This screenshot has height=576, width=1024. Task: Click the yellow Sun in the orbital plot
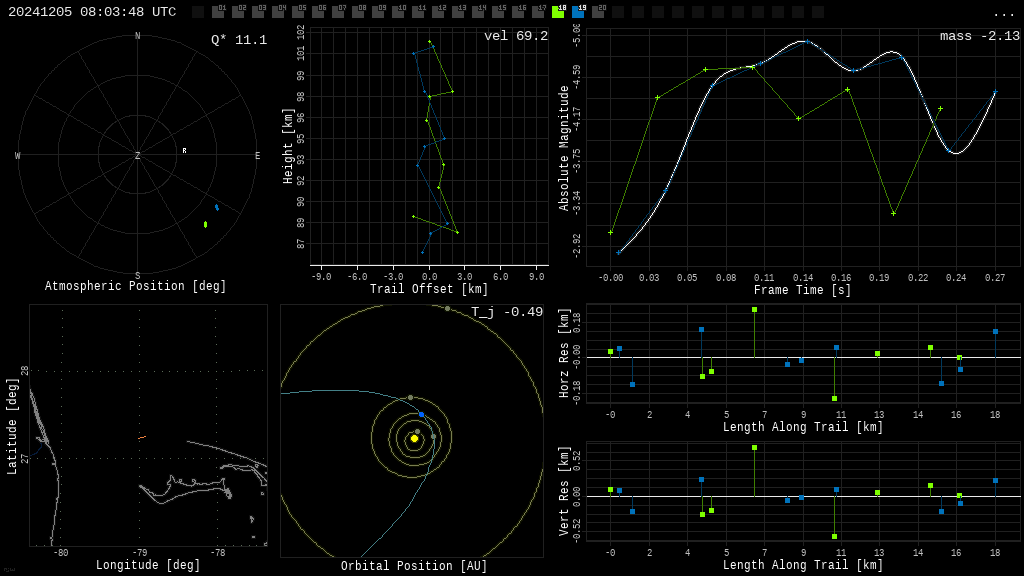414,438
